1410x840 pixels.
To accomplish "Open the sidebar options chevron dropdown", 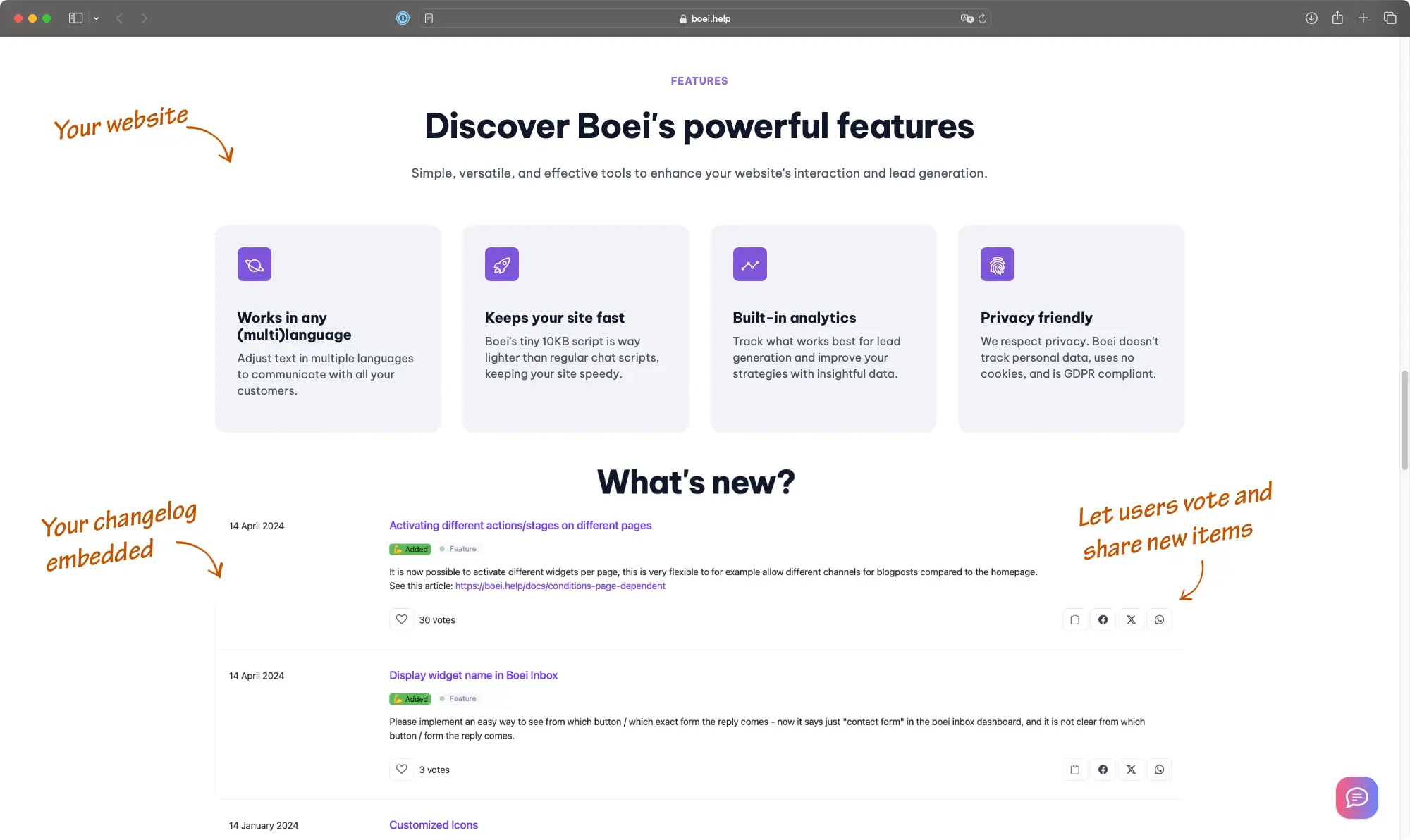I will pos(97,18).
